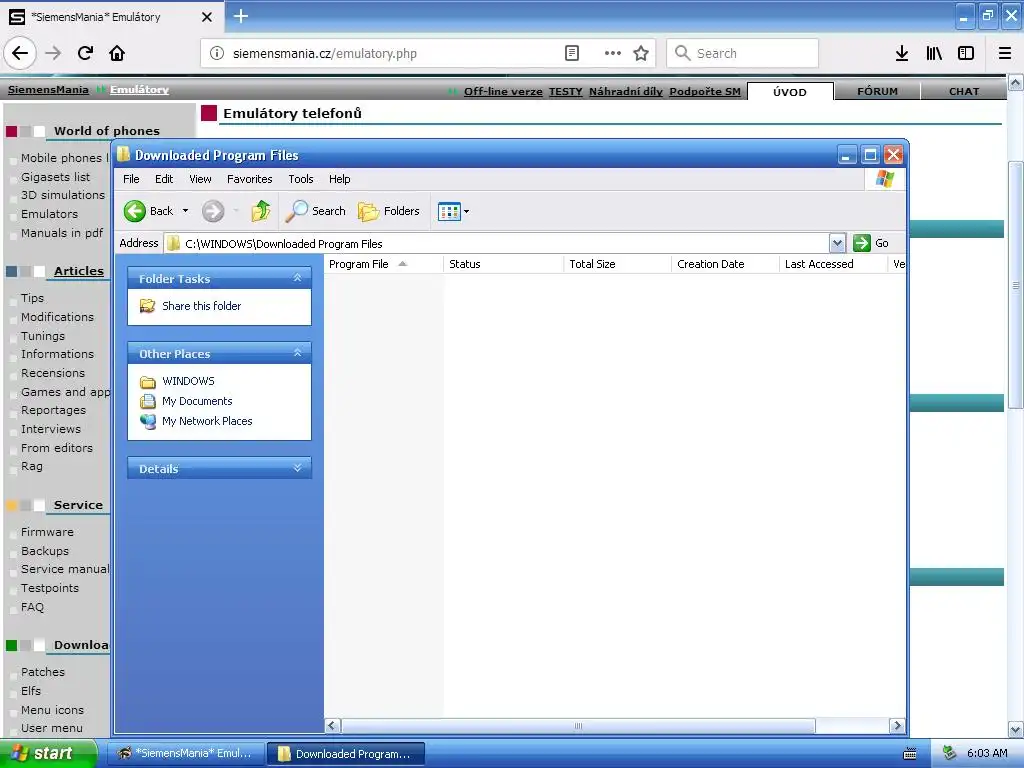Toggle the Folders pane button
1024x768 pixels.
tap(389, 211)
